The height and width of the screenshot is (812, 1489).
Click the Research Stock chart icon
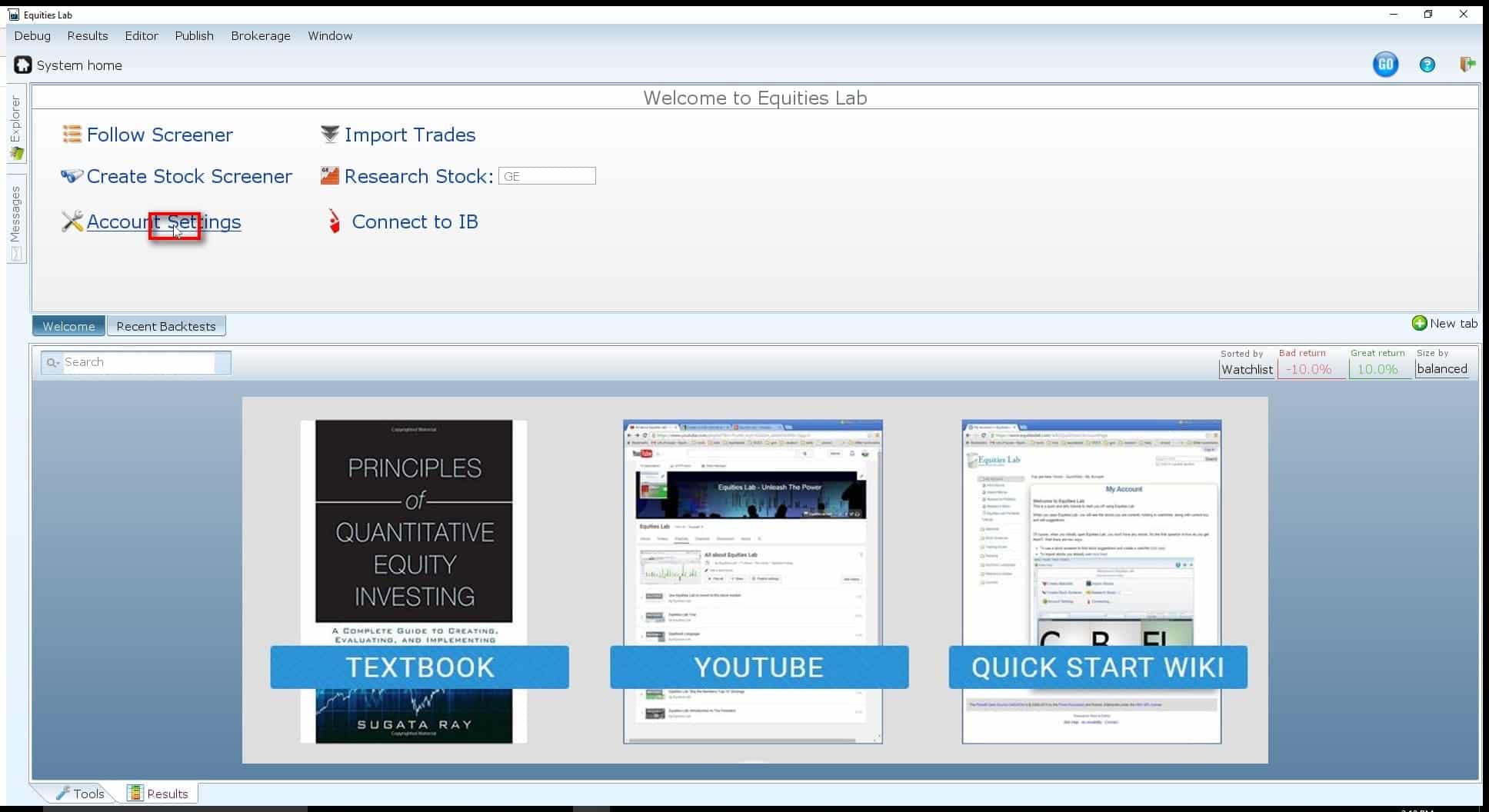click(329, 176)
